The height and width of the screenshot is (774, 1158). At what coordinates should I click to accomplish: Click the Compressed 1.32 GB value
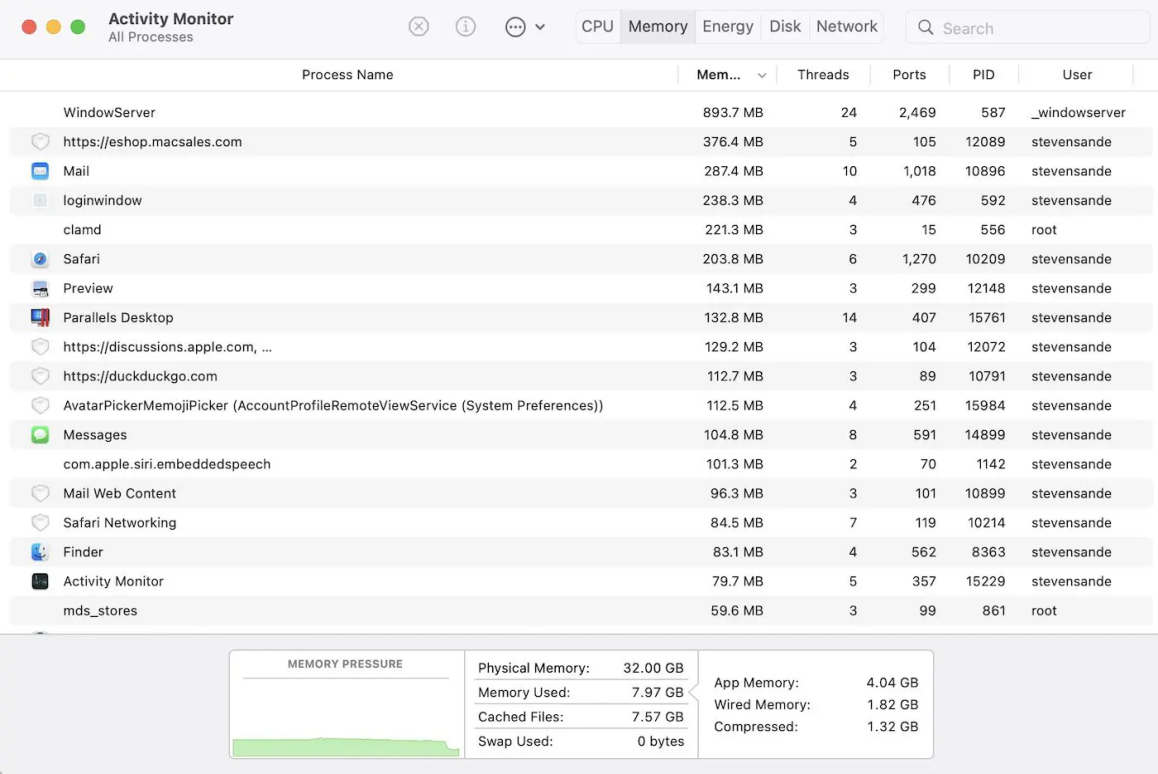(x=892, y=727)
